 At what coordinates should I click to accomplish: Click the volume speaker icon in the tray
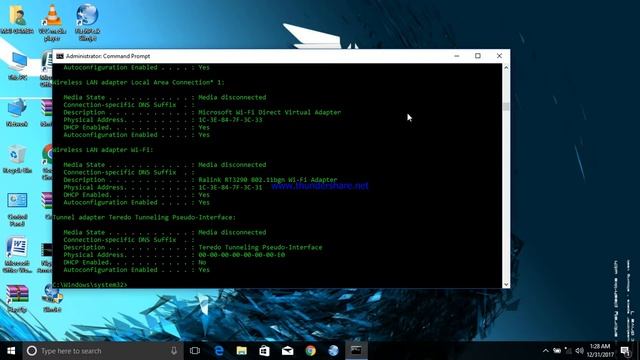tap(579, 351)
